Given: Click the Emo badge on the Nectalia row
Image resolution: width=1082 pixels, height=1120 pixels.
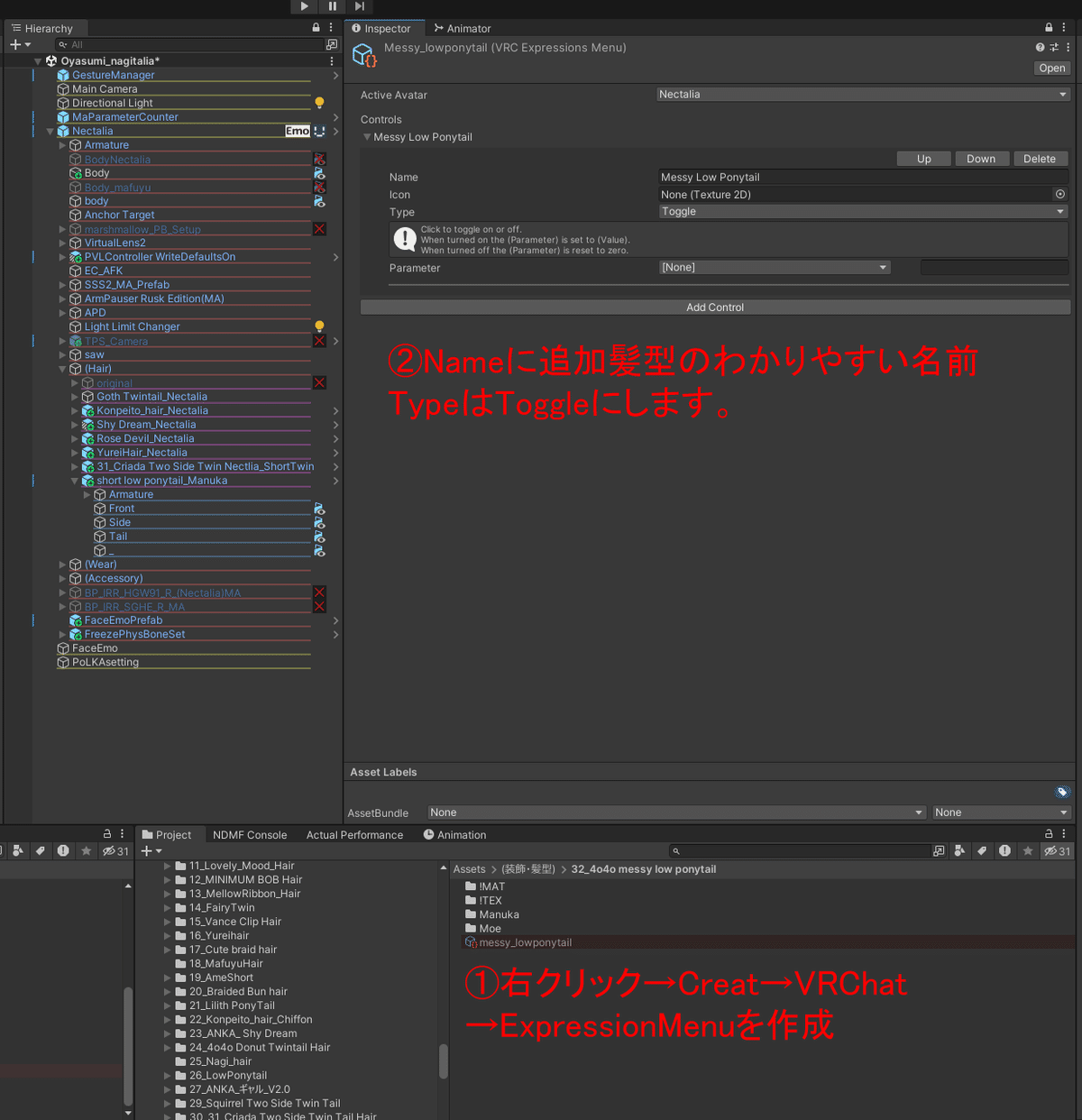Looking at the screenshot, I should click(x=298, y=132).
